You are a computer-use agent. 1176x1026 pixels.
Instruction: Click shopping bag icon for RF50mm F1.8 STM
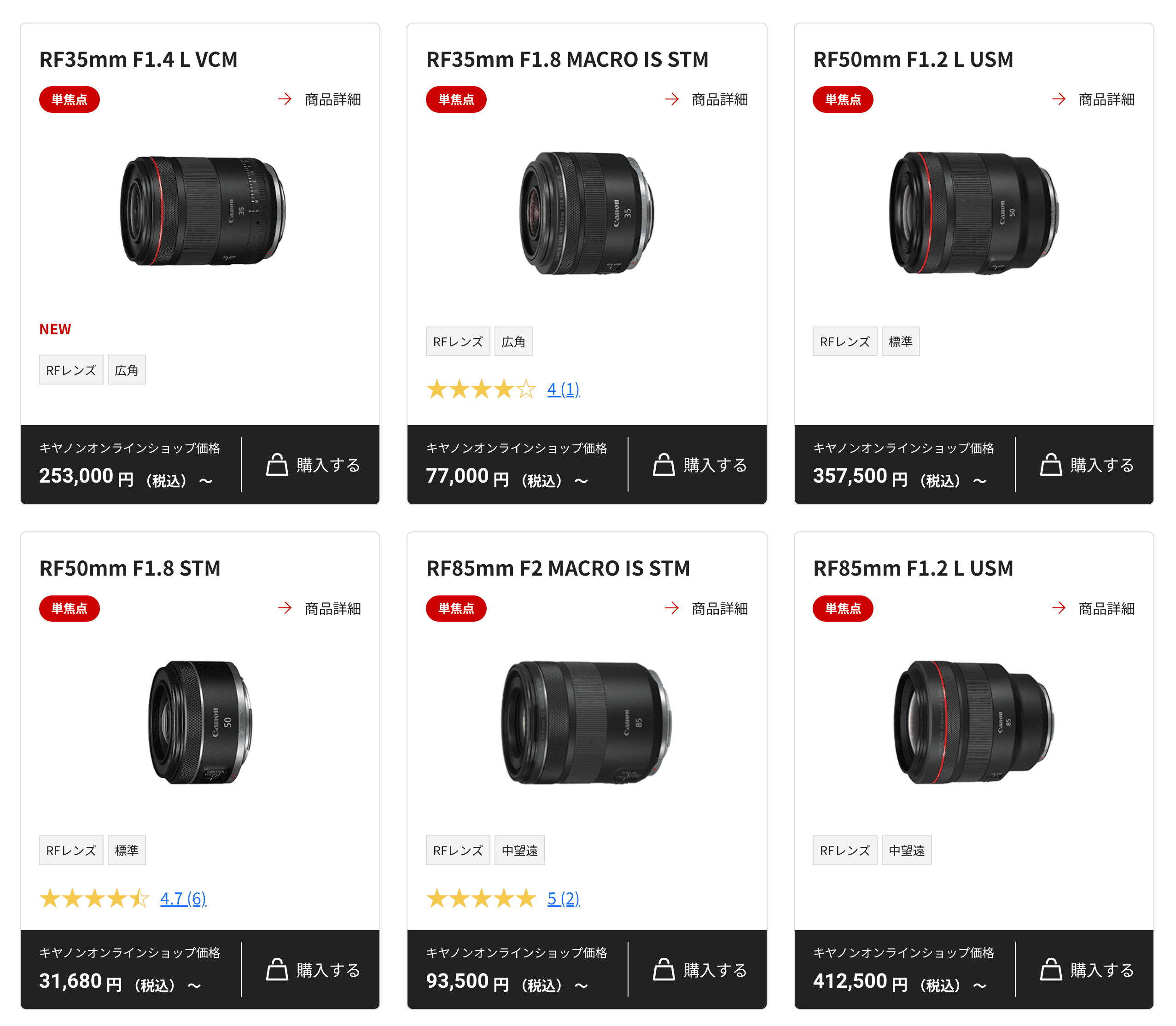[277, 969]
